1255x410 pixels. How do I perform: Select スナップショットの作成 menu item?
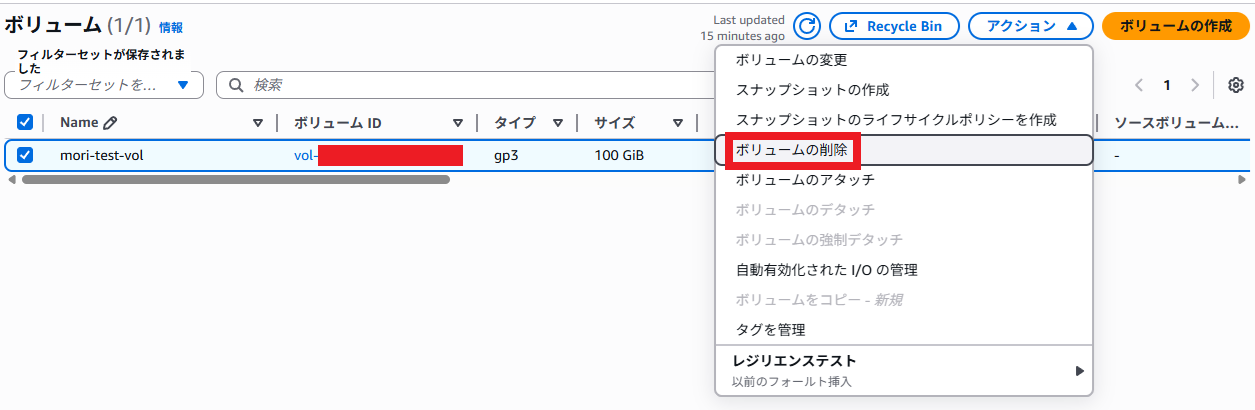coord(904,90)
